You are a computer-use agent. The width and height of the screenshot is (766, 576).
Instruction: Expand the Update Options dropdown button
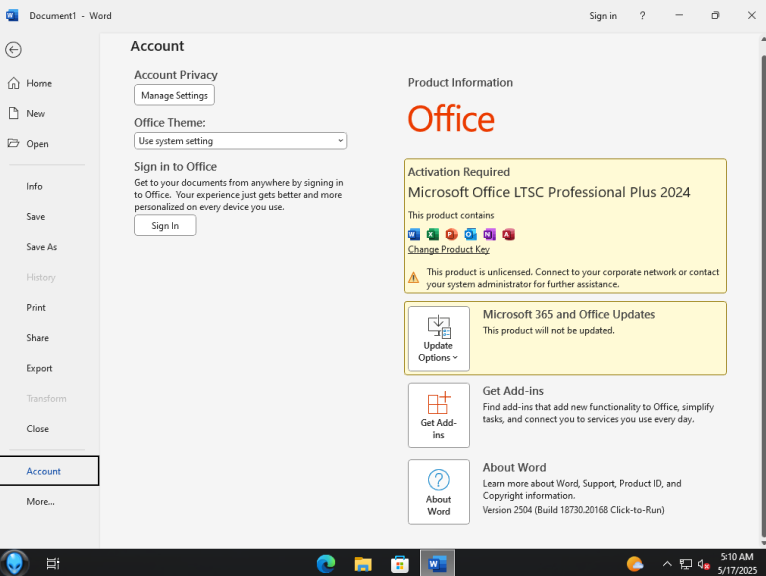click(439, 339)
